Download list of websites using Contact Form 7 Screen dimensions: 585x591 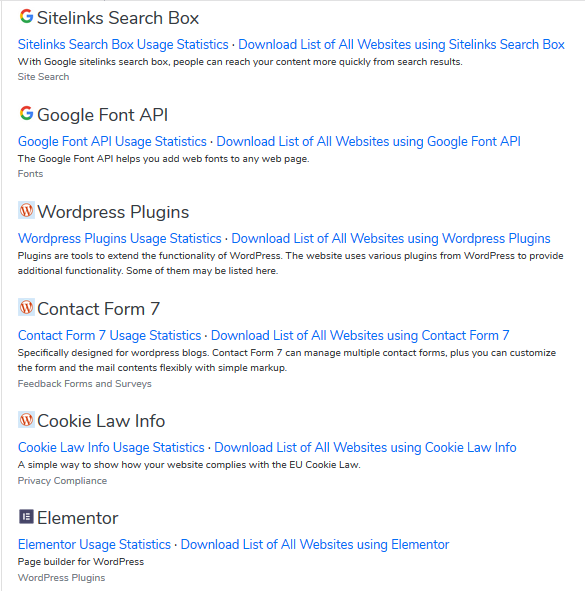tap(360, 335)
